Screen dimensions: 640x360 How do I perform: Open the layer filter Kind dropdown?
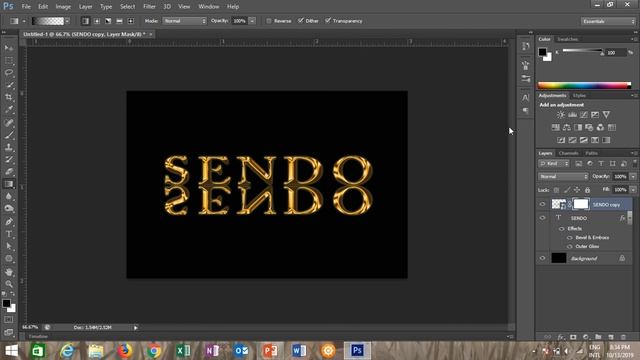pyautogui.click(x=554, y=164)
